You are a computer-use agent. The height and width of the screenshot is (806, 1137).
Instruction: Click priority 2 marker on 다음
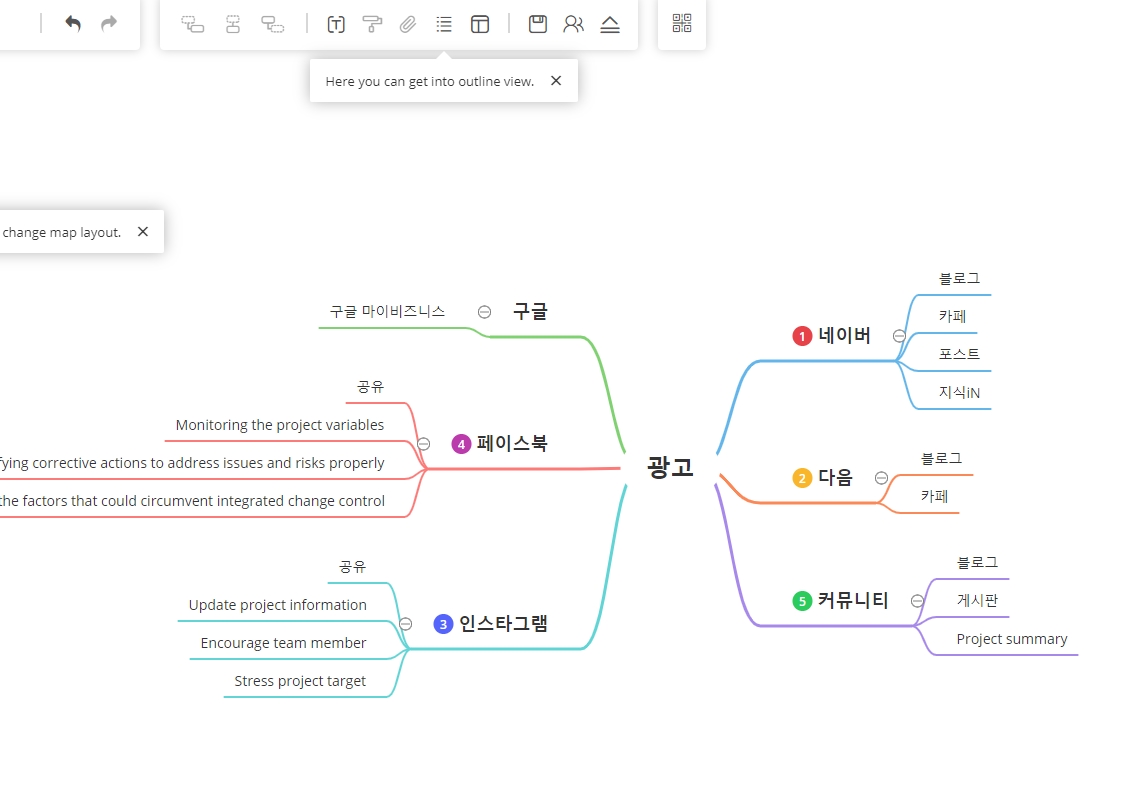click(802, 478)
